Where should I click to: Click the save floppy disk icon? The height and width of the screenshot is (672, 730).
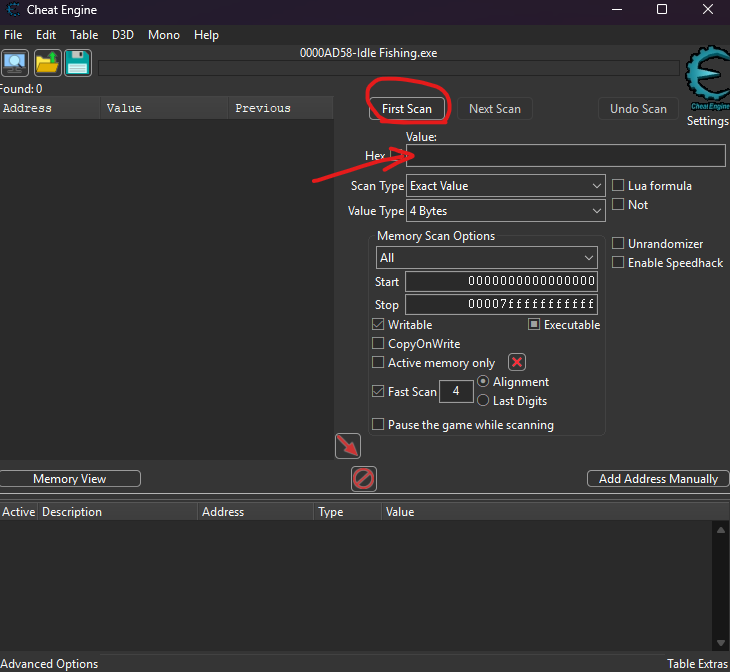tap(78, 63)
